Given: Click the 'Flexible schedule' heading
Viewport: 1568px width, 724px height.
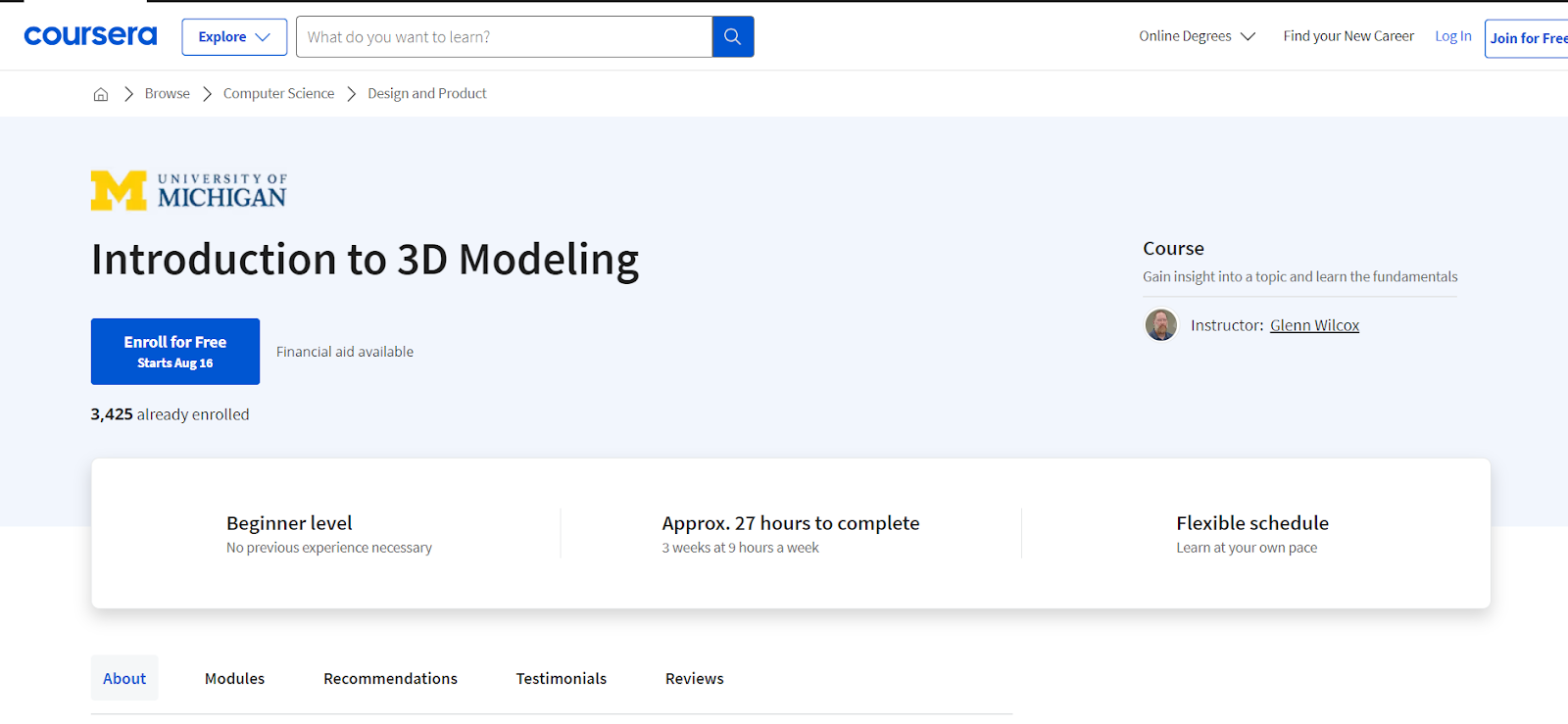Looking at the screenshot, I should coord(1252,523).
